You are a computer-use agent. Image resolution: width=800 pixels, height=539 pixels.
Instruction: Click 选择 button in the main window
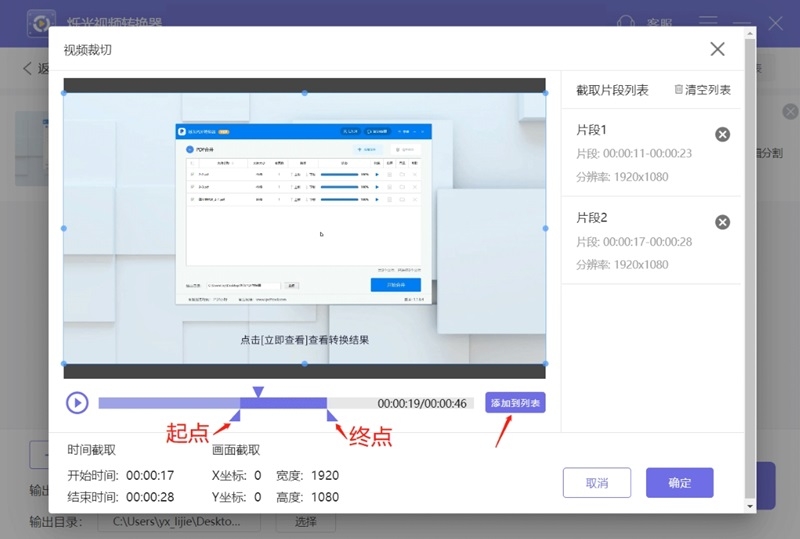[x=306, y=522]
